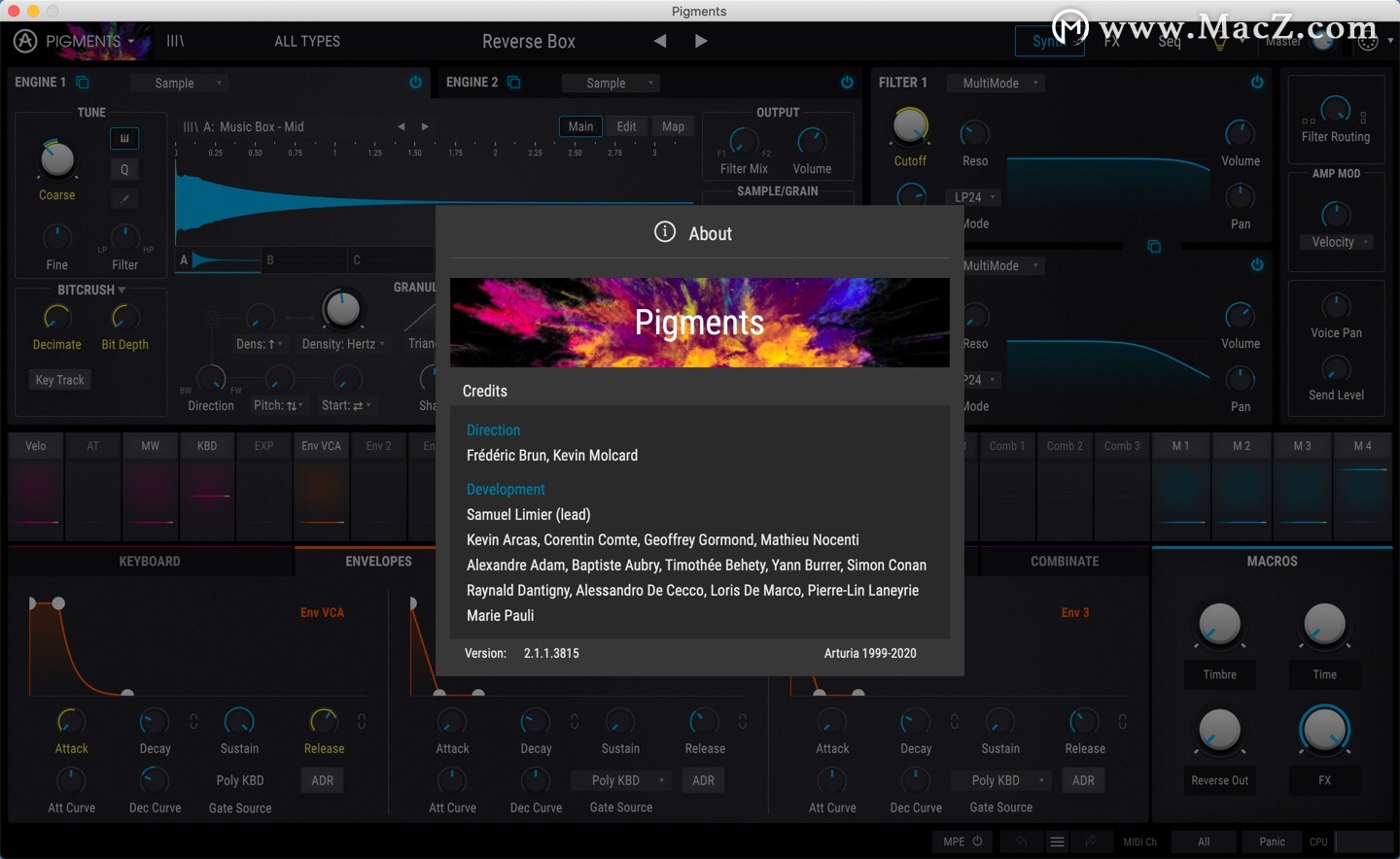Screen dimensions: 1400x859
Task: Toggle the MPE power switch
Action: 977,842
